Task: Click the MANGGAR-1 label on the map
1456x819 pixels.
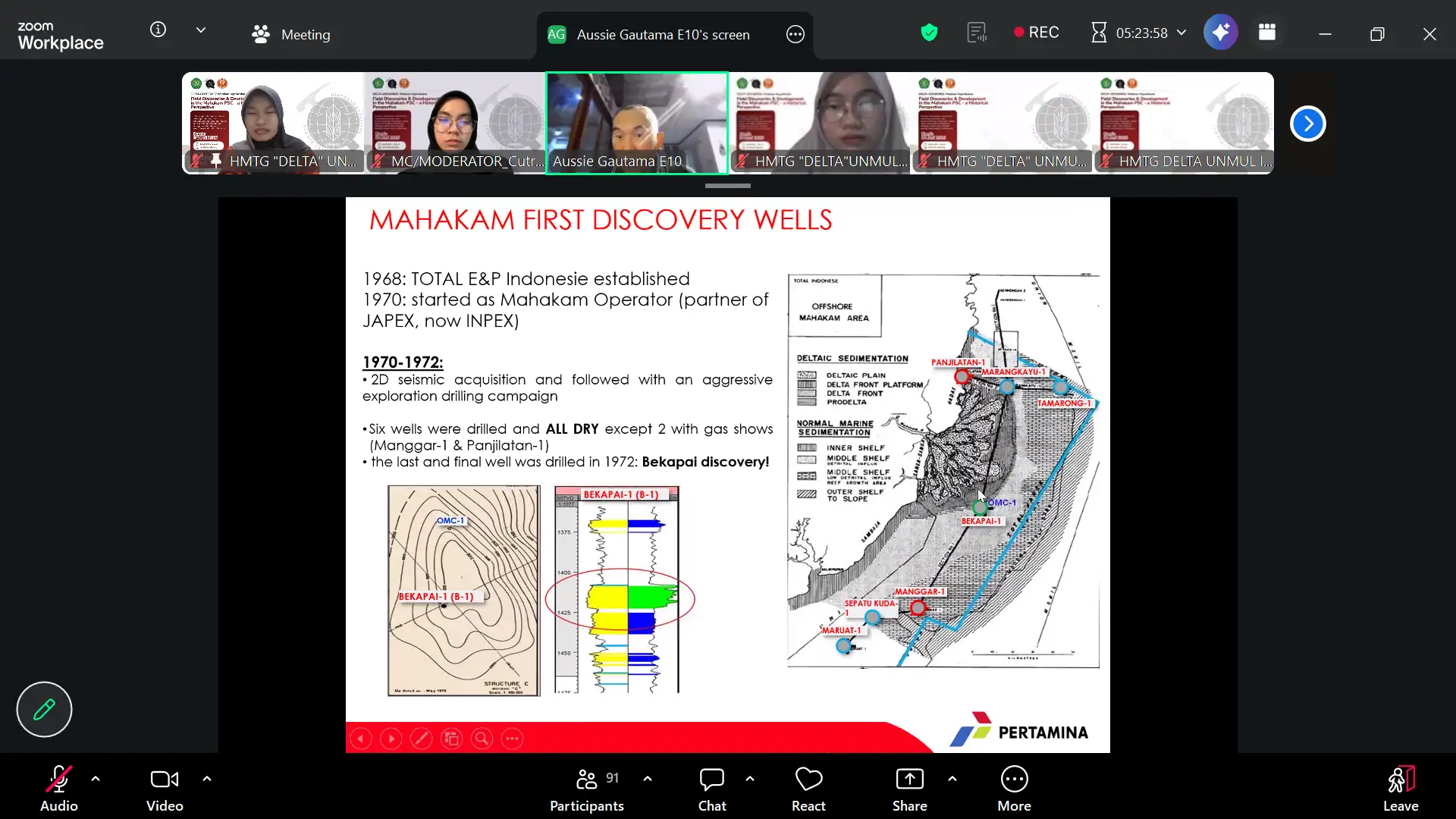Action: (919, 591)
